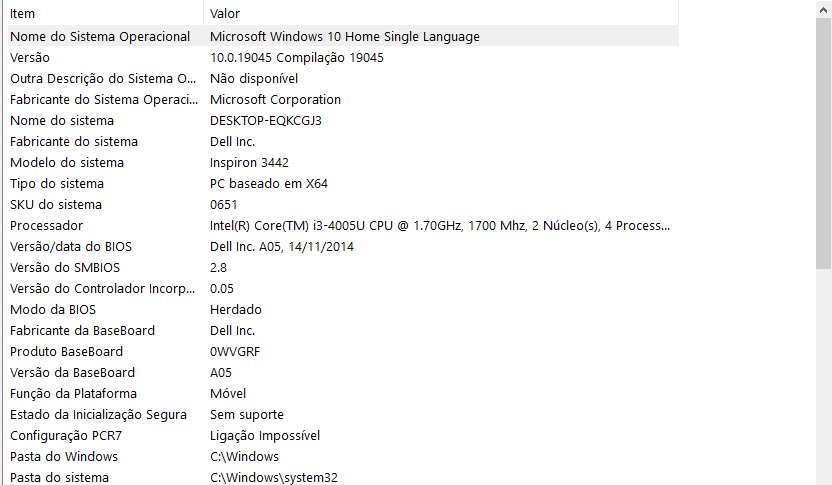Select the Configuração PCR7 row
Image resolution: width=832 pixels, height=485 pixels.
[100, 436]
